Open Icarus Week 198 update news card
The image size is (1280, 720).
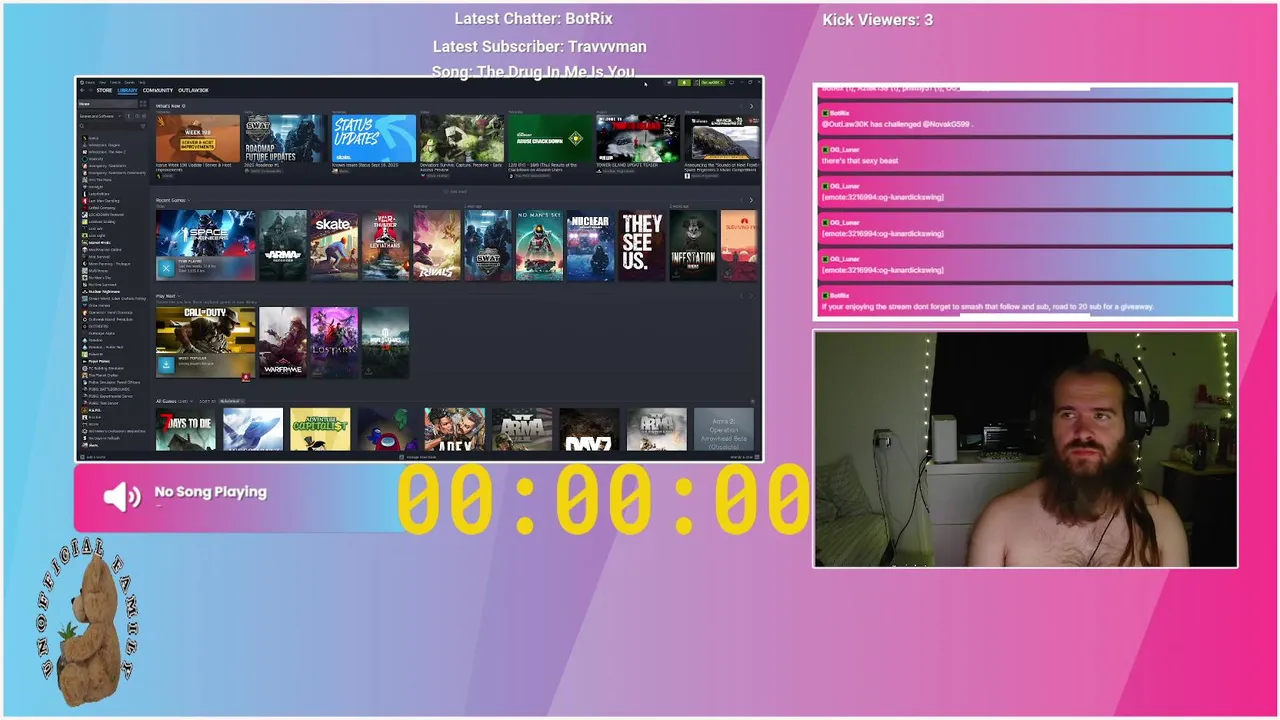(x=198, y=138)
